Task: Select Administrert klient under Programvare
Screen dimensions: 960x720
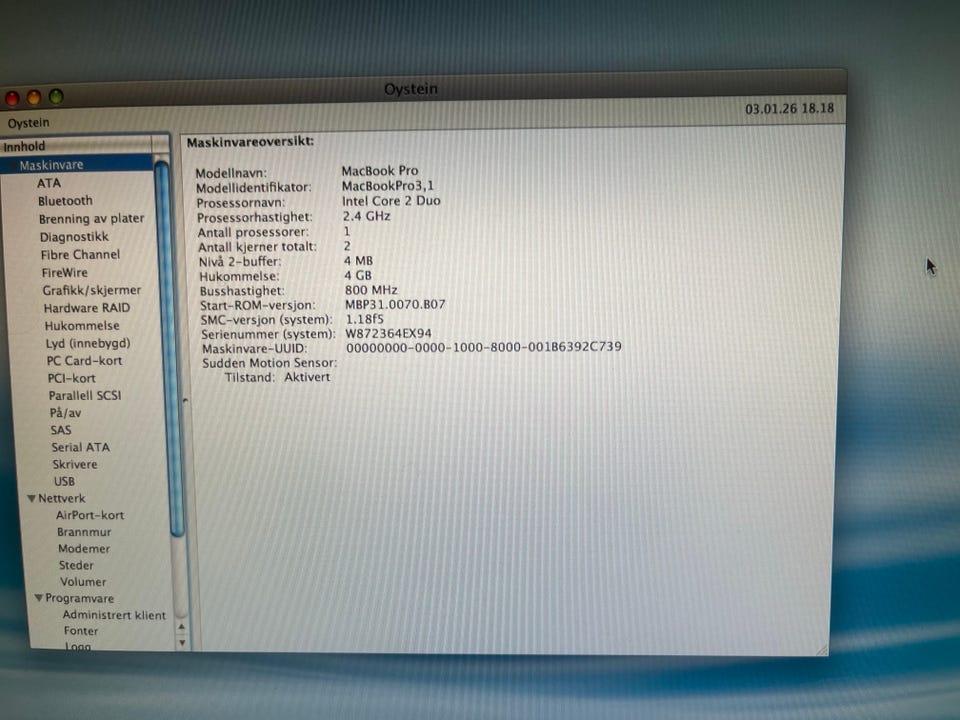Action: [x=114, y=615]
